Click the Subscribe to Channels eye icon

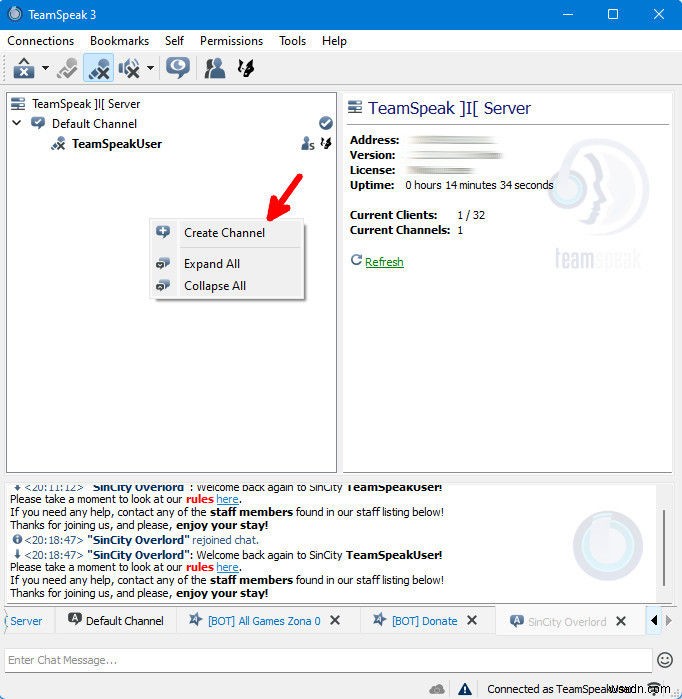point(178,68)
